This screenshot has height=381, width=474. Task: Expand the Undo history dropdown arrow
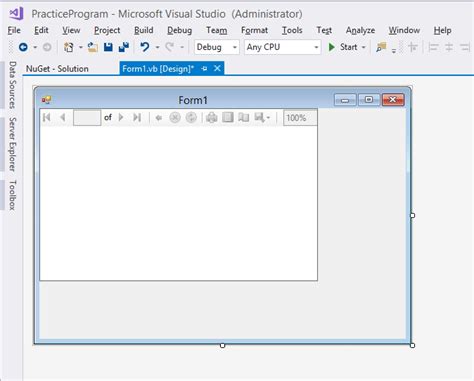(157, 47)
